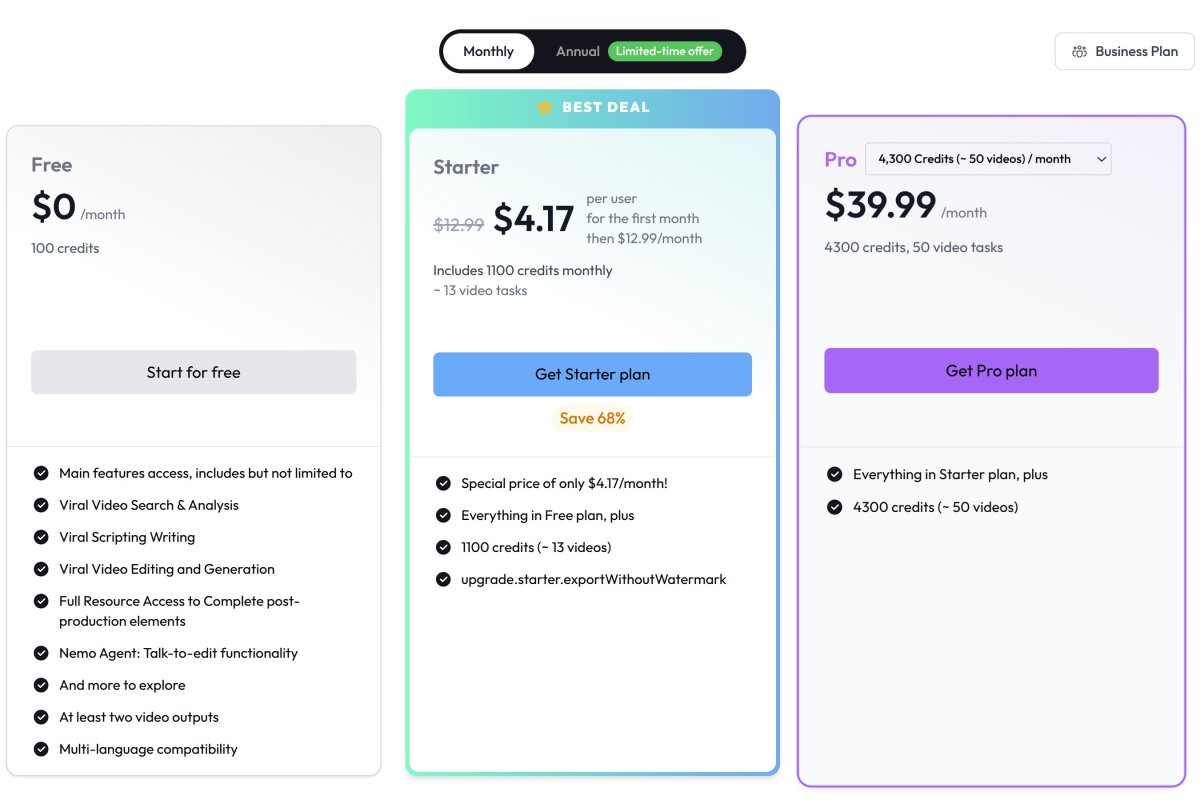Viewport: 1200px width, 800px height.
Task: Click the checkmark beside Multi-language compatibility
Action: (41, 749)
